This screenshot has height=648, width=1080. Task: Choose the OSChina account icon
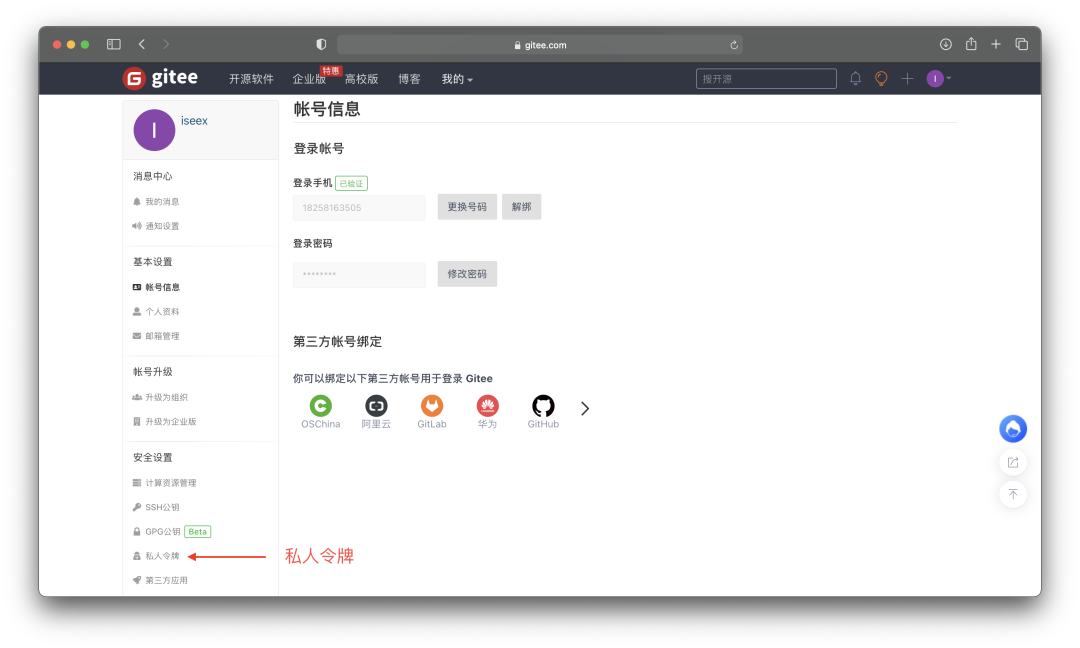pyautogui.click(x=320, y=407)
